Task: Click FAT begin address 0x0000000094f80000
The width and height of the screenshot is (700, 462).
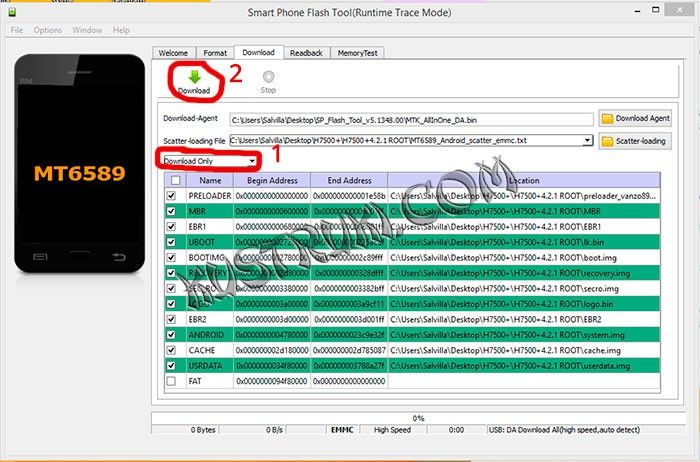Action: [x=272, y=381]
